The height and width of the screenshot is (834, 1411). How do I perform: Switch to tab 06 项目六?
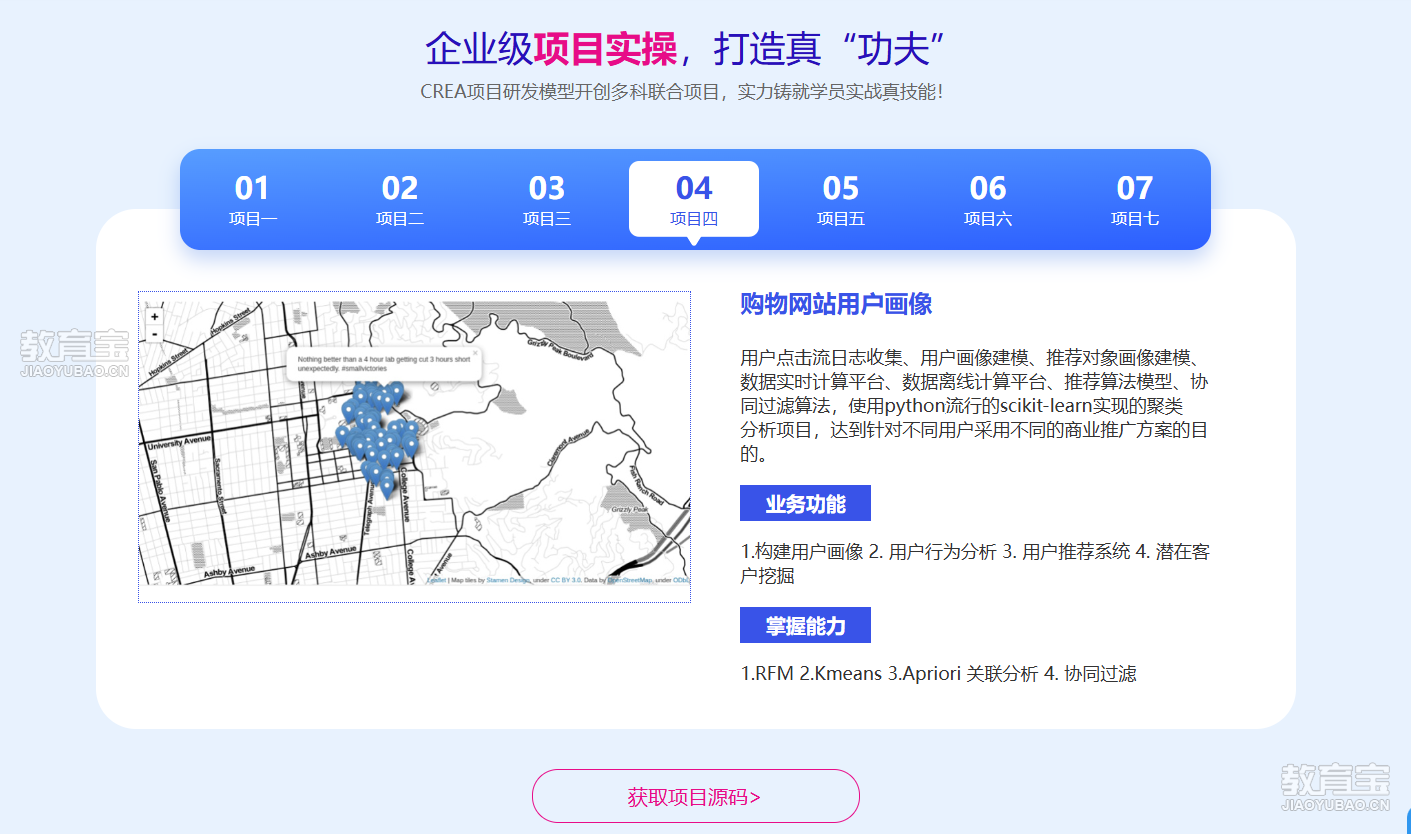pyautogui.click(x=987, y=200)
